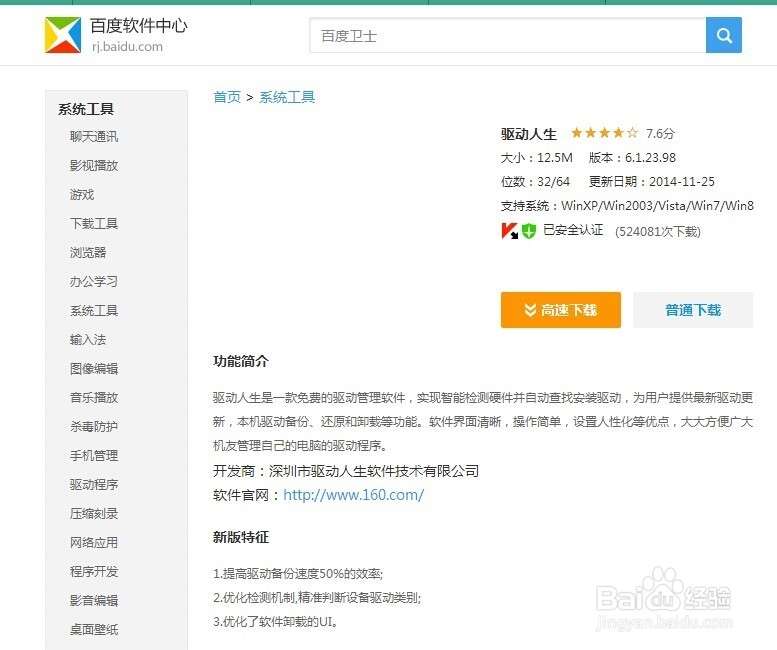Click the (524081次下载) count
777x650 pixels.
(x=658, y=231)
